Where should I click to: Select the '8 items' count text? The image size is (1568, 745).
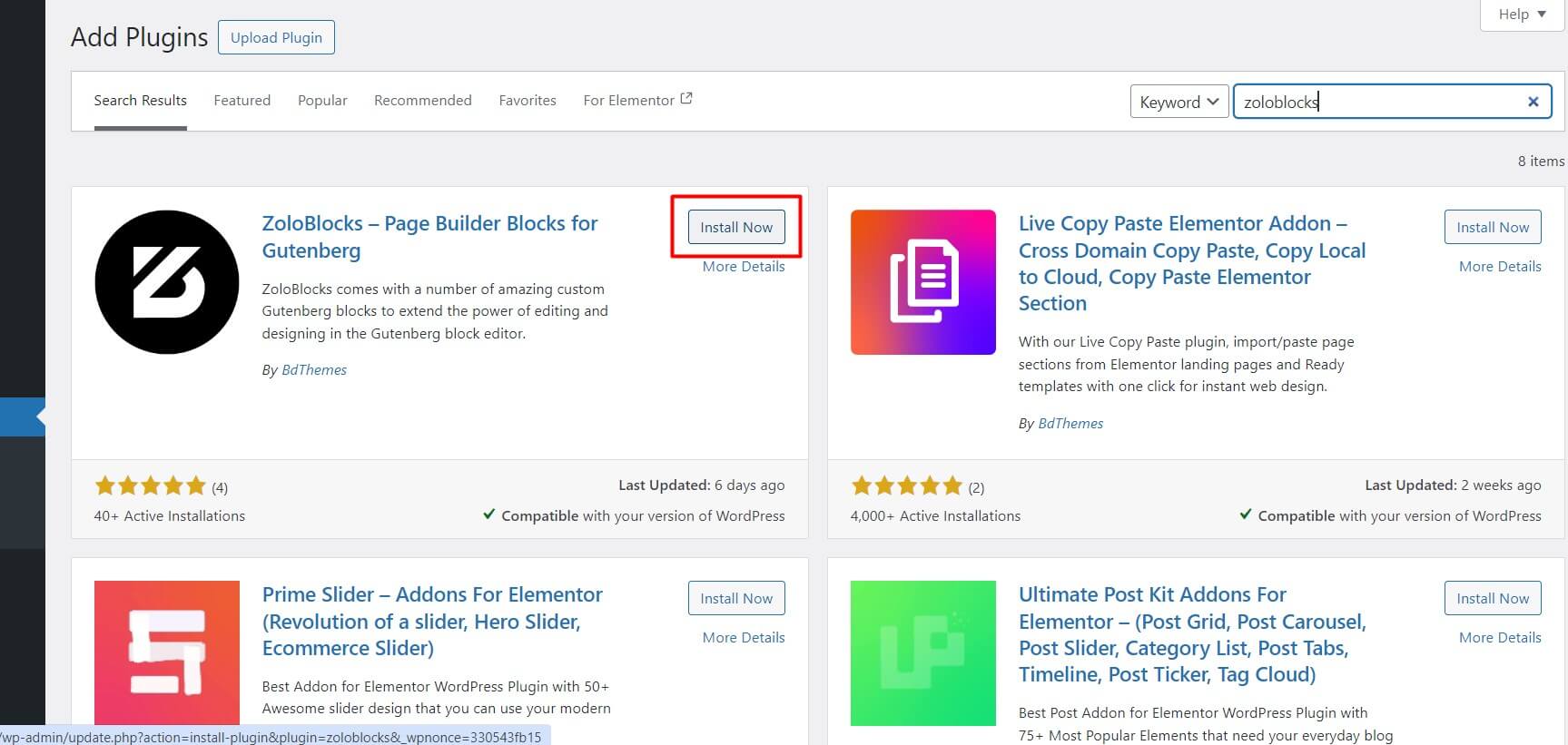point(1541,162)
